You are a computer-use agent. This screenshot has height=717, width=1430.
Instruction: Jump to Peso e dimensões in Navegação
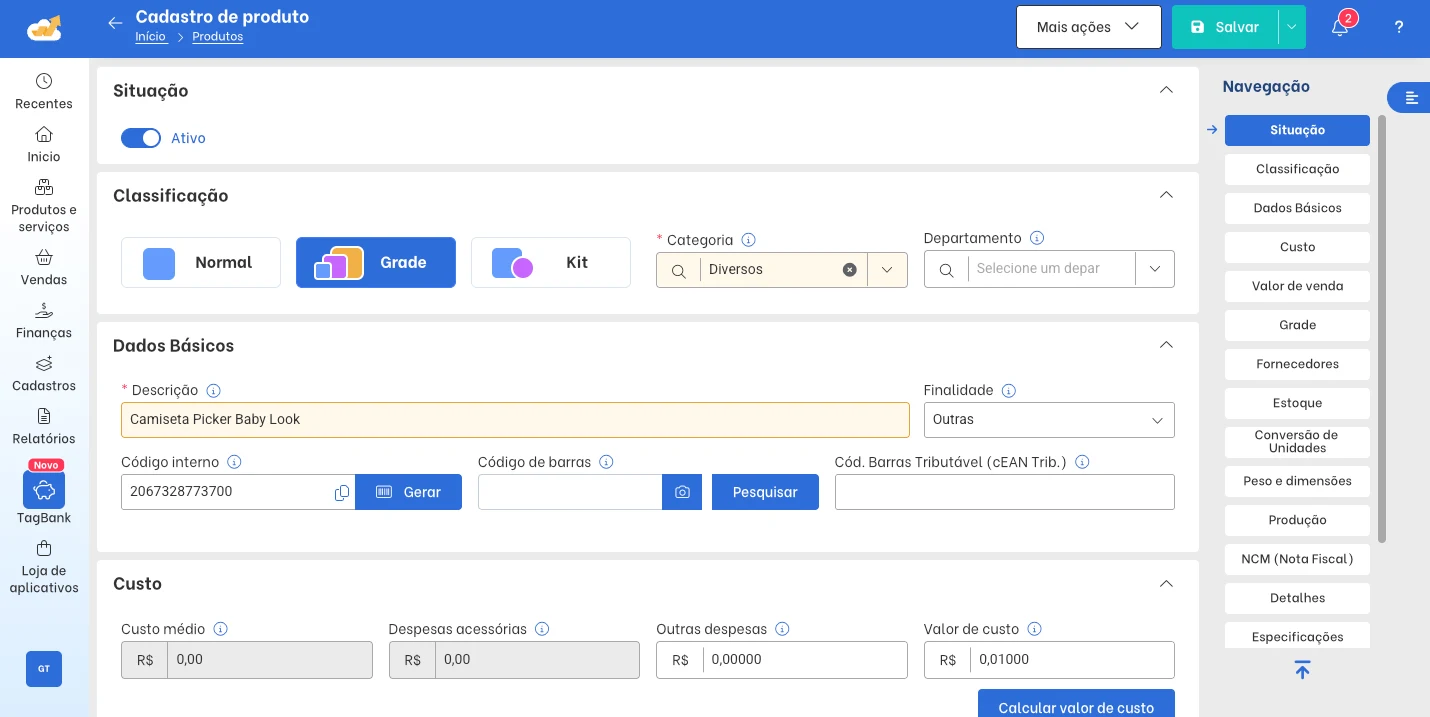pos(1297,481)
